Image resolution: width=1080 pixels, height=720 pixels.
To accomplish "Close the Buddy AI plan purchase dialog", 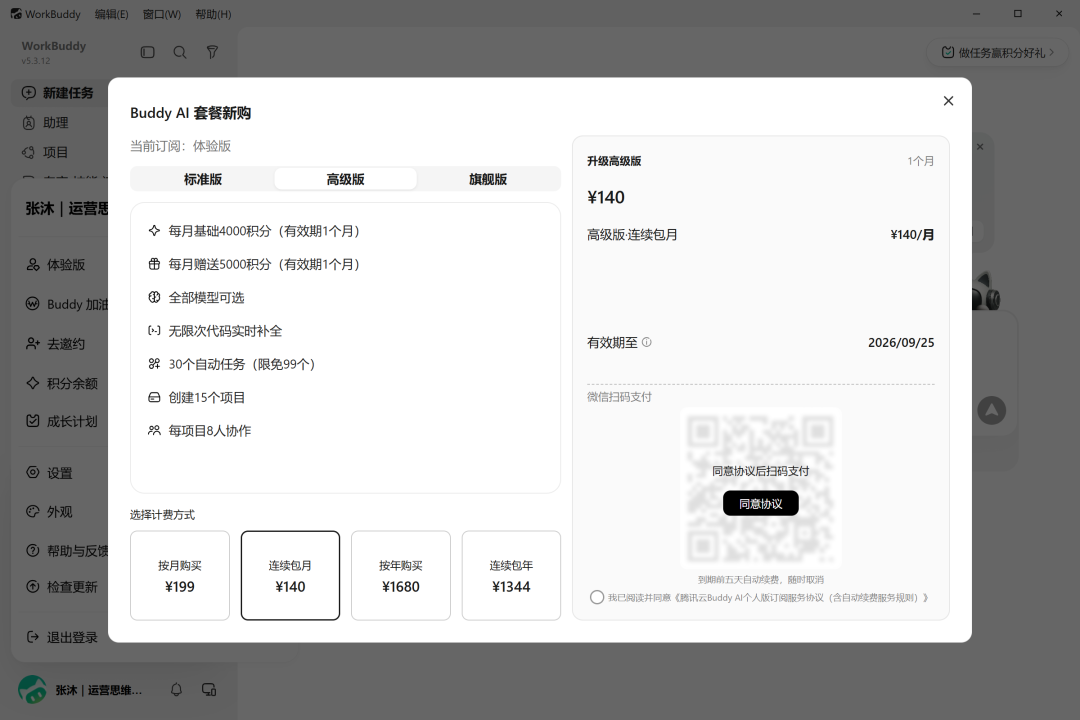I will coord(948,101).
